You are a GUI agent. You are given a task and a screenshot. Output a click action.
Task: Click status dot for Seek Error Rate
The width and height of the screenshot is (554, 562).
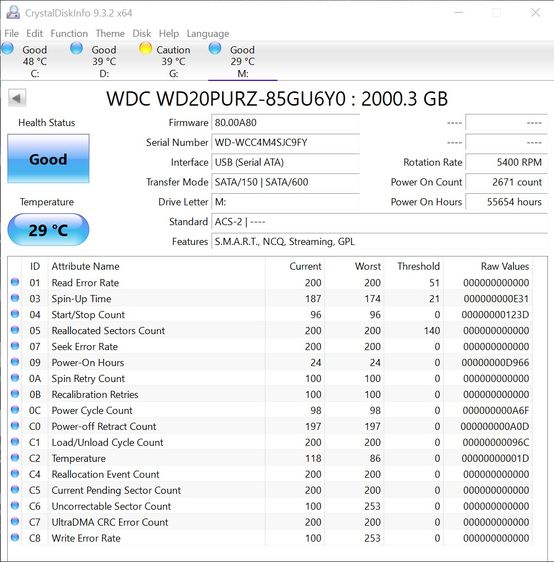[15, 346]
